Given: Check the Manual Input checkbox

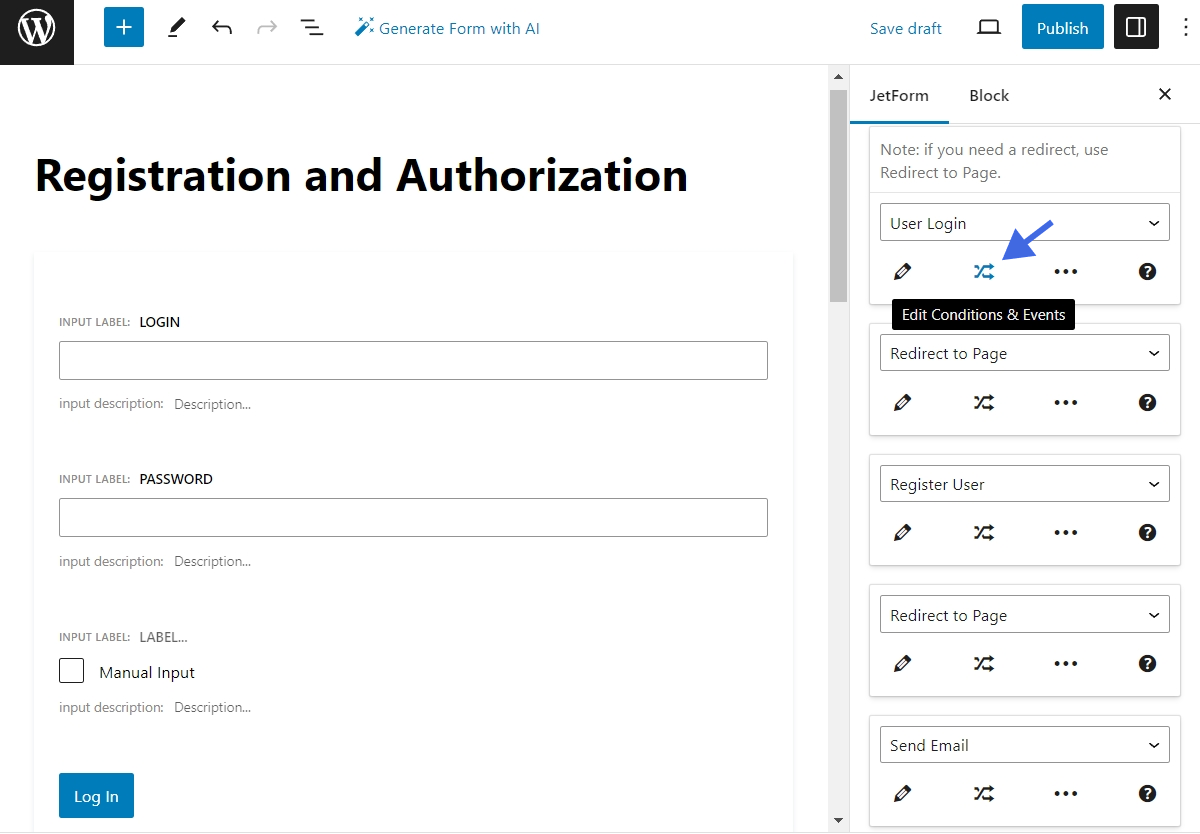Looking at the screenshot, I should point(71,671).
